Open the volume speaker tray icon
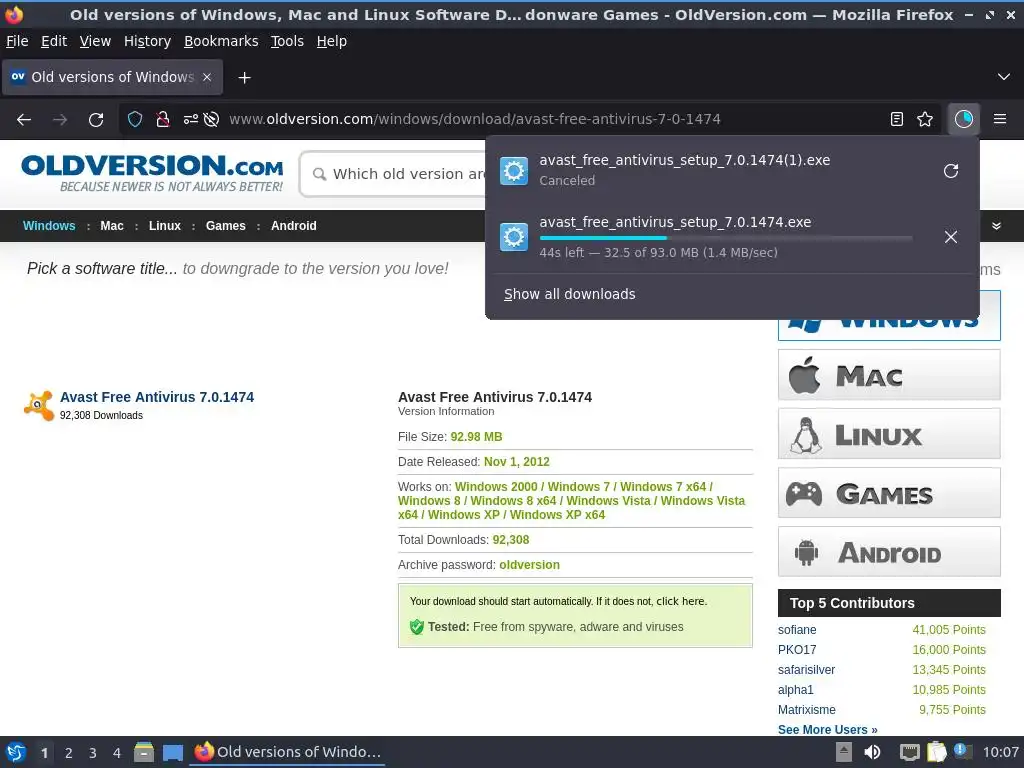 [872, 752]
